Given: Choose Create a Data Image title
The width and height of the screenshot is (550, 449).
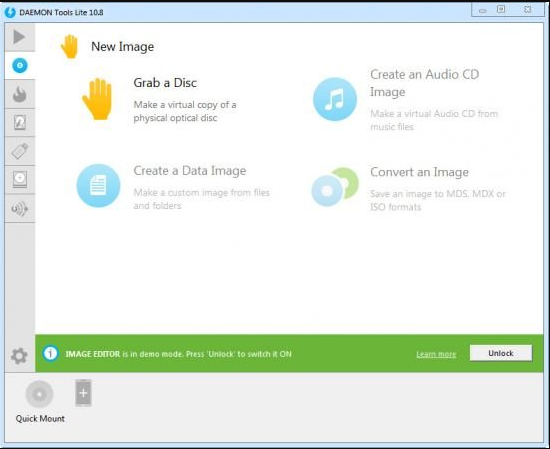Looking at the screenshot, I should pos(190,171).
